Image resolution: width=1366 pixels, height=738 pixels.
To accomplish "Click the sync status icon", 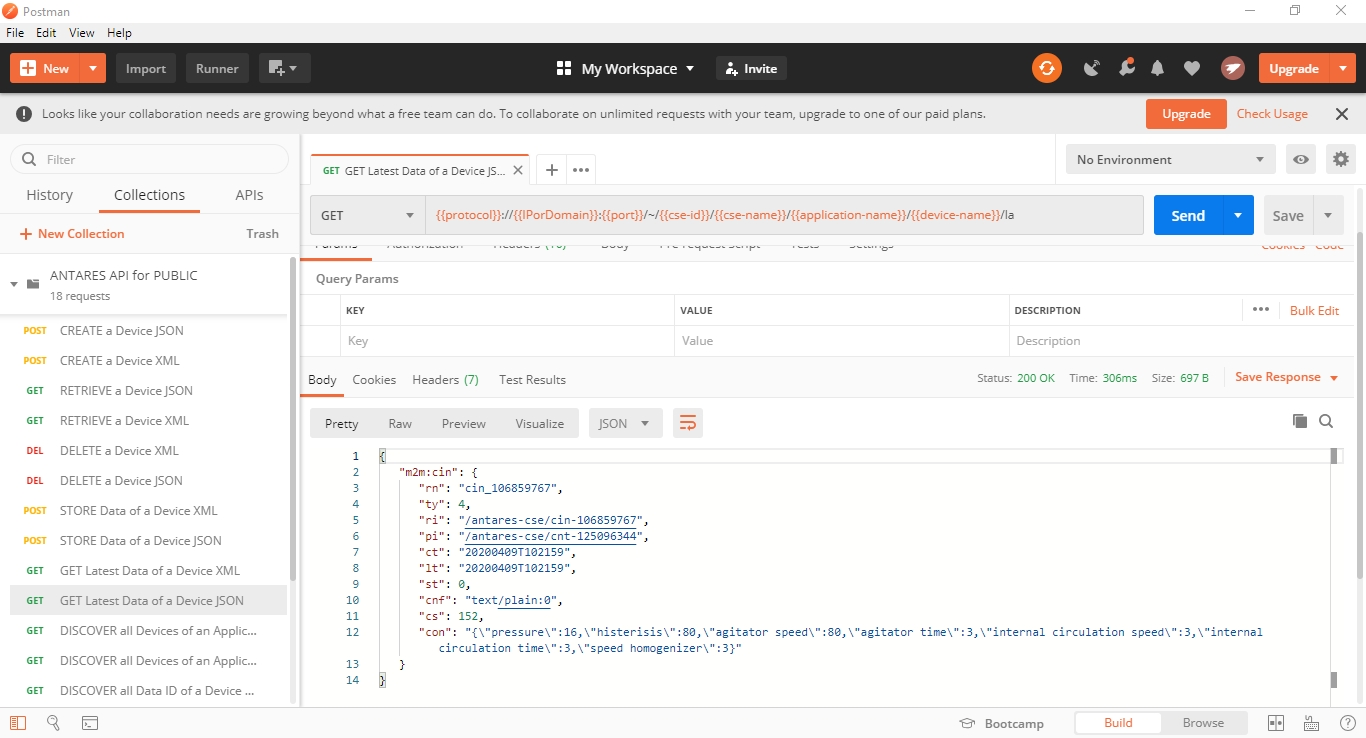I will click(x=1046, y=68).
